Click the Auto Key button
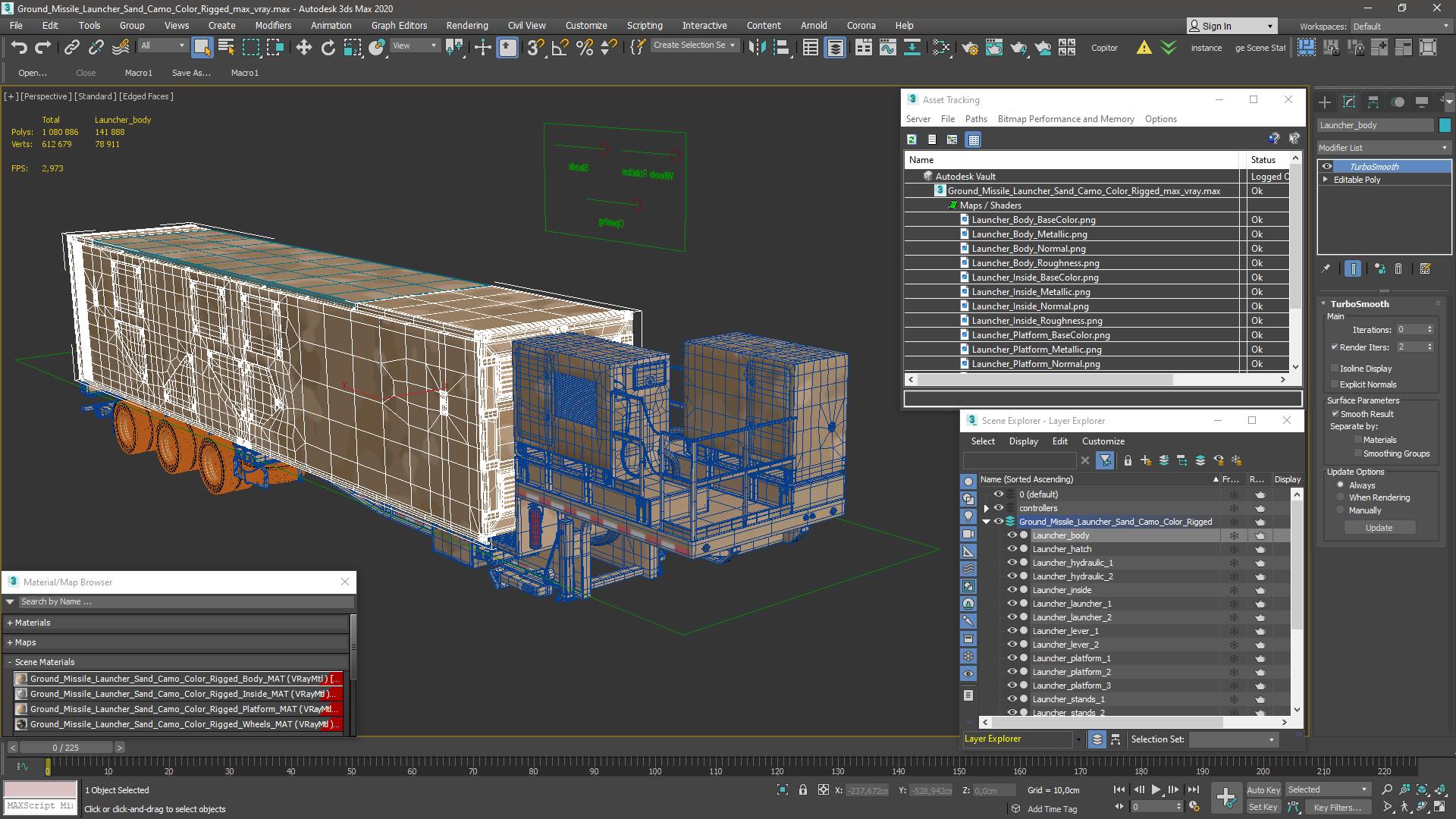 coord(1263,790)
